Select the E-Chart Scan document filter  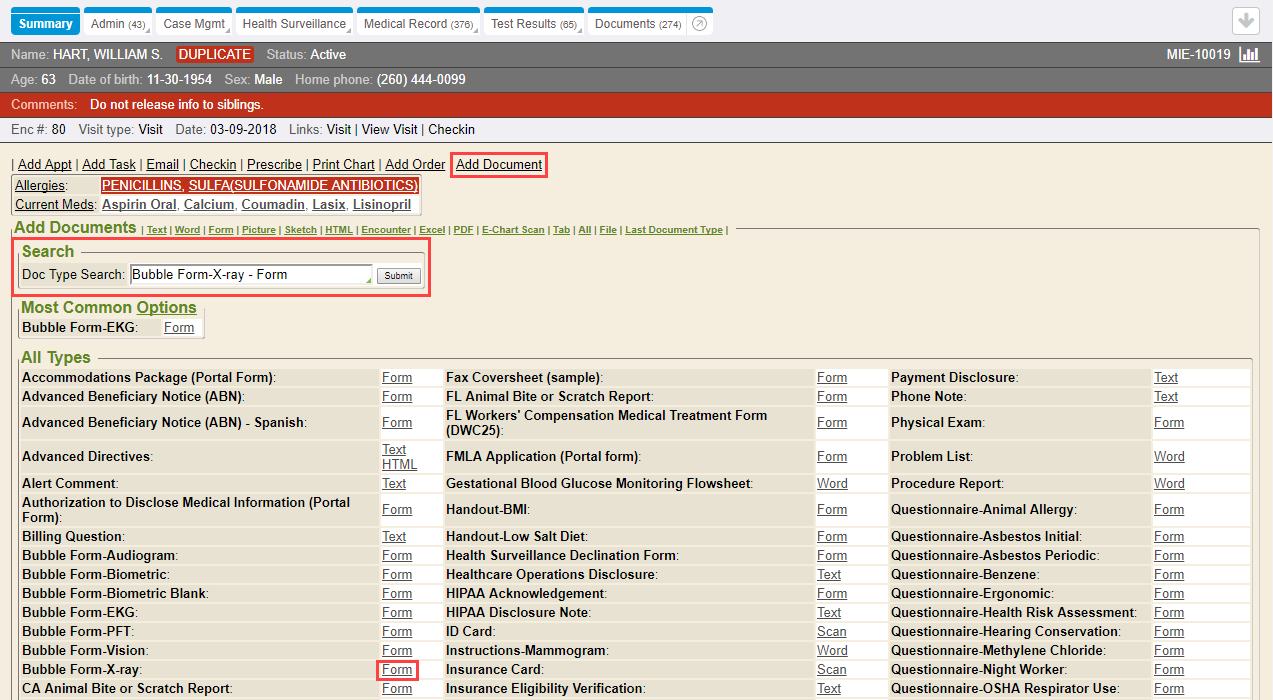[x=513, y=230]
